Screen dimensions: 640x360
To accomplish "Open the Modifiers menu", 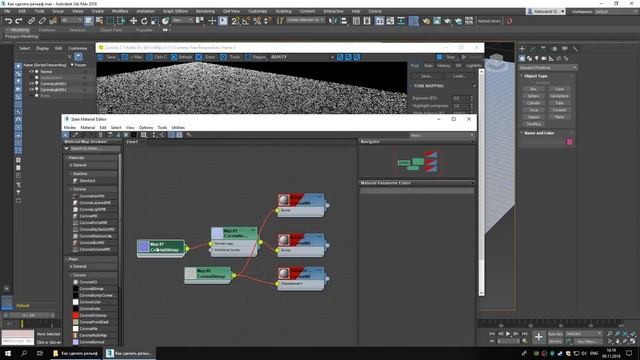I will point(120,11).
